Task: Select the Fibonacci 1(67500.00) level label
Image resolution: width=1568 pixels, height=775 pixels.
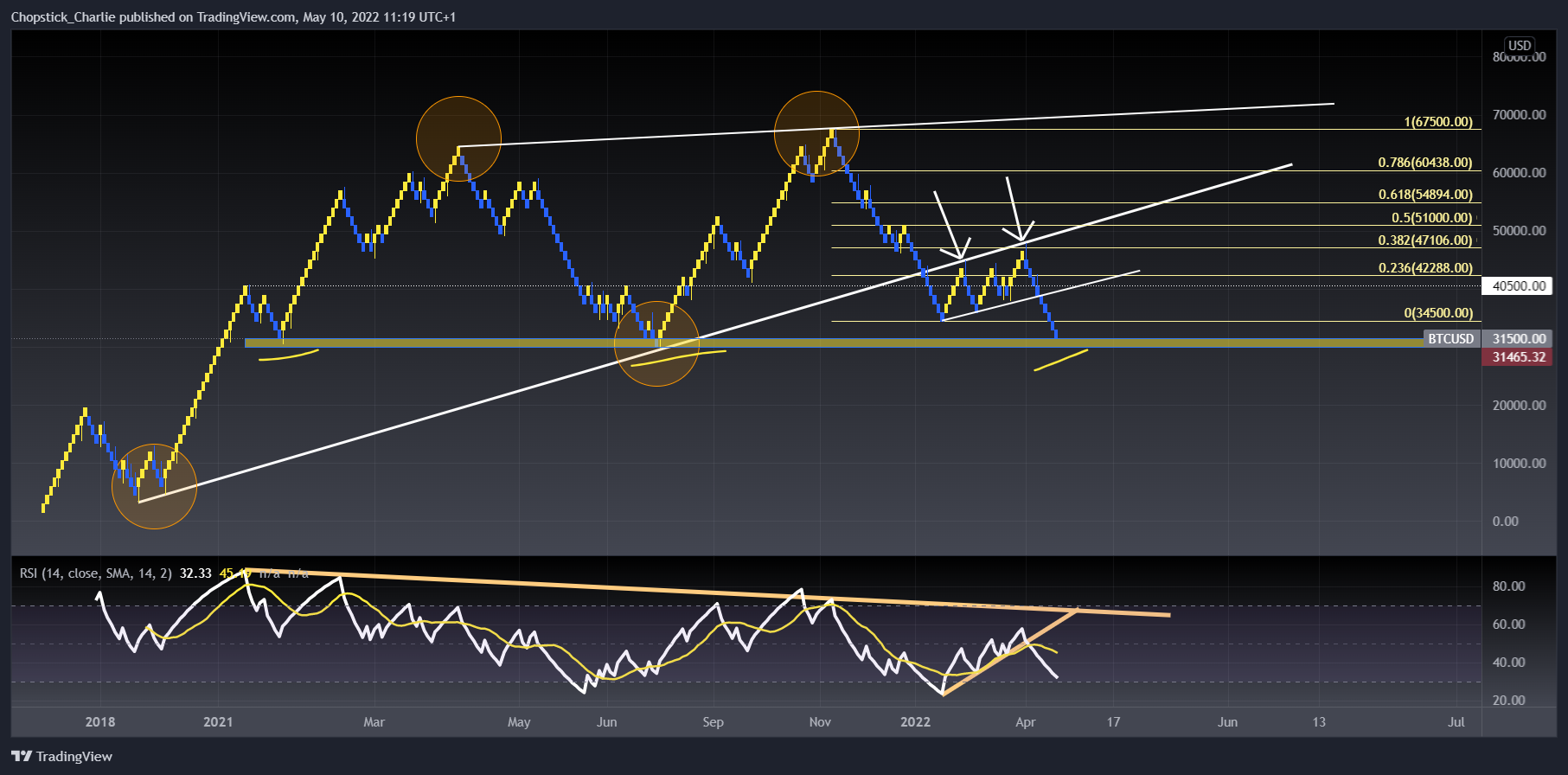Action: pos(1437,122)
